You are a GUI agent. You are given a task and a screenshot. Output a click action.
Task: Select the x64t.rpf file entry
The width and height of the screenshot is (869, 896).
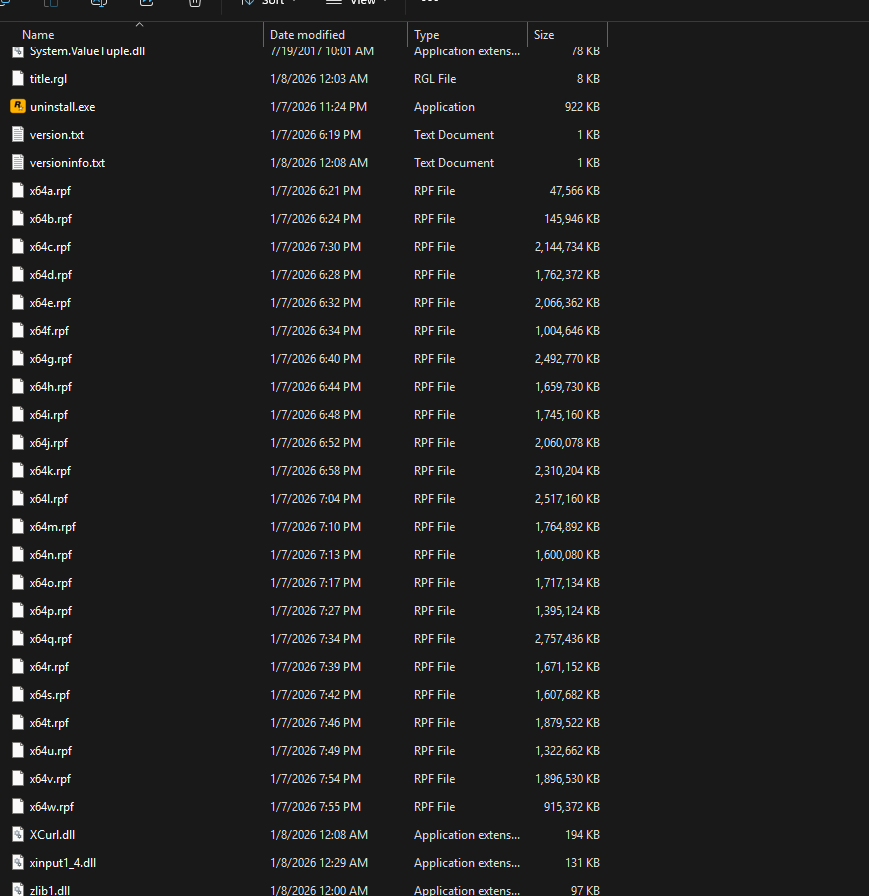click(x=49, y=723)
